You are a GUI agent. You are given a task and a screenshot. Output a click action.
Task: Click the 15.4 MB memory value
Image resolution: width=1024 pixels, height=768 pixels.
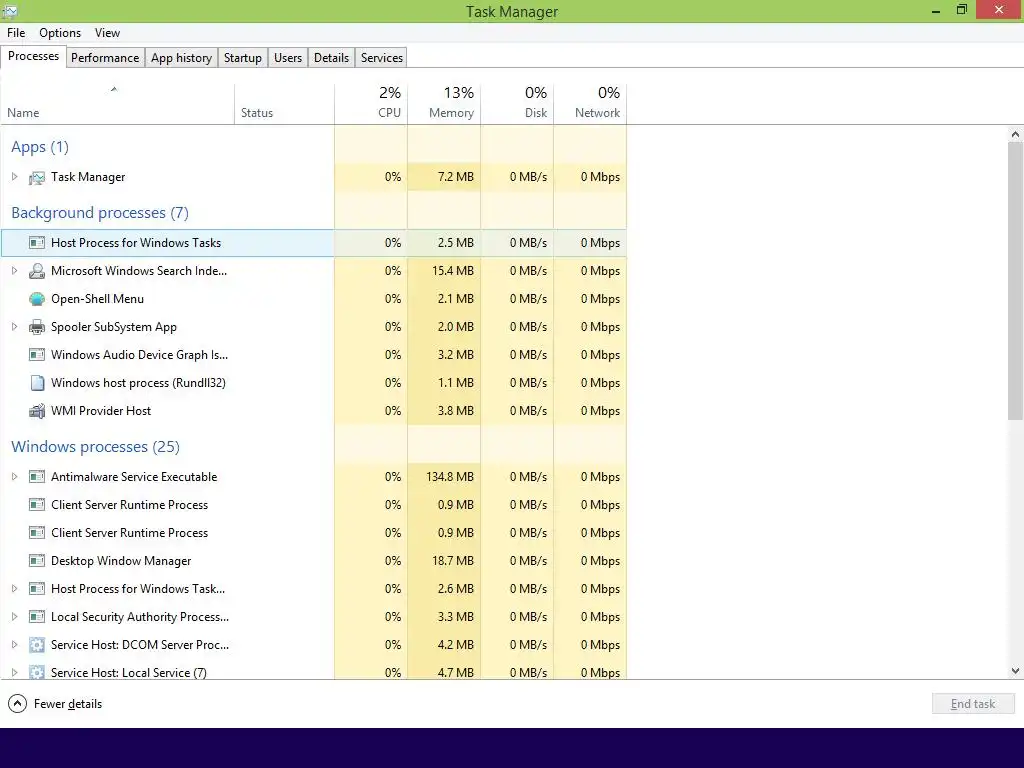(x=453, y=271)
